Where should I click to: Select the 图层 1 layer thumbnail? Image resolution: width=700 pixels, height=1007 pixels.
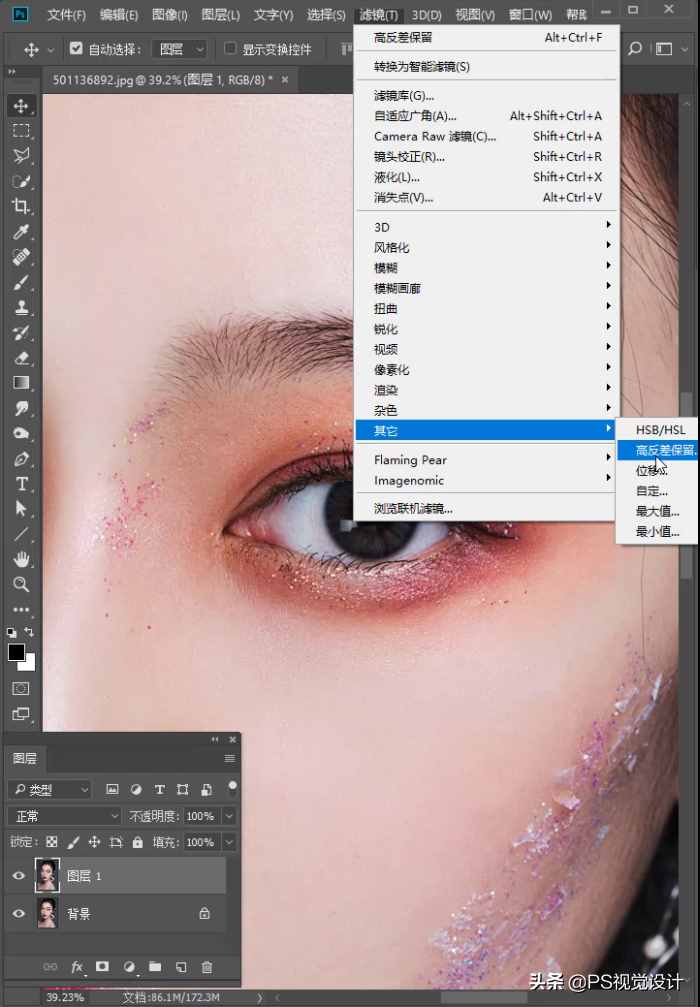pyautogui.click(x=47, y=875)
